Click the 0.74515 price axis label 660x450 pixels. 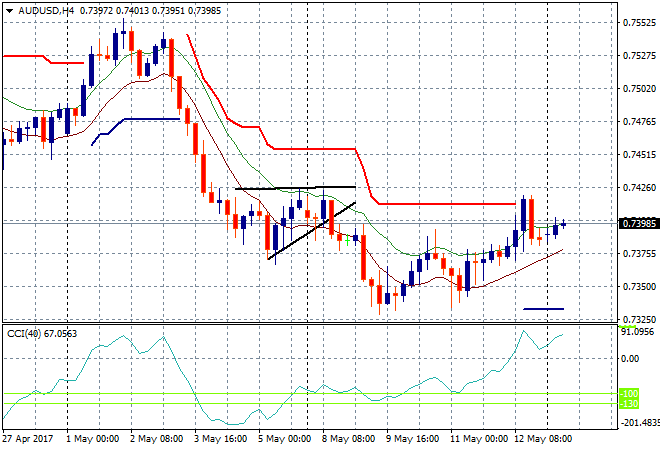pos(639,154)
